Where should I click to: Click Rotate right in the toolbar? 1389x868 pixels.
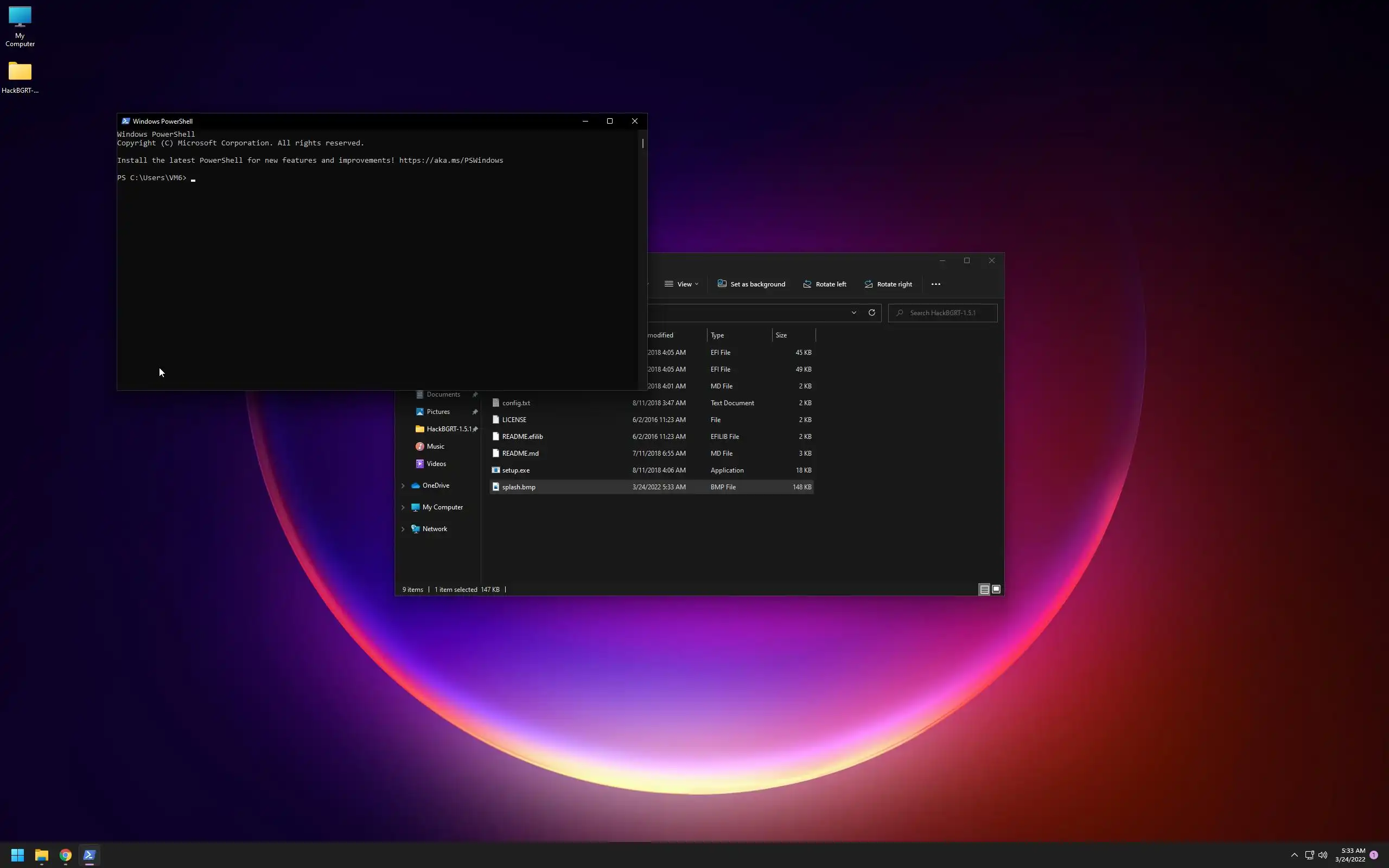(x=888, y=284)
